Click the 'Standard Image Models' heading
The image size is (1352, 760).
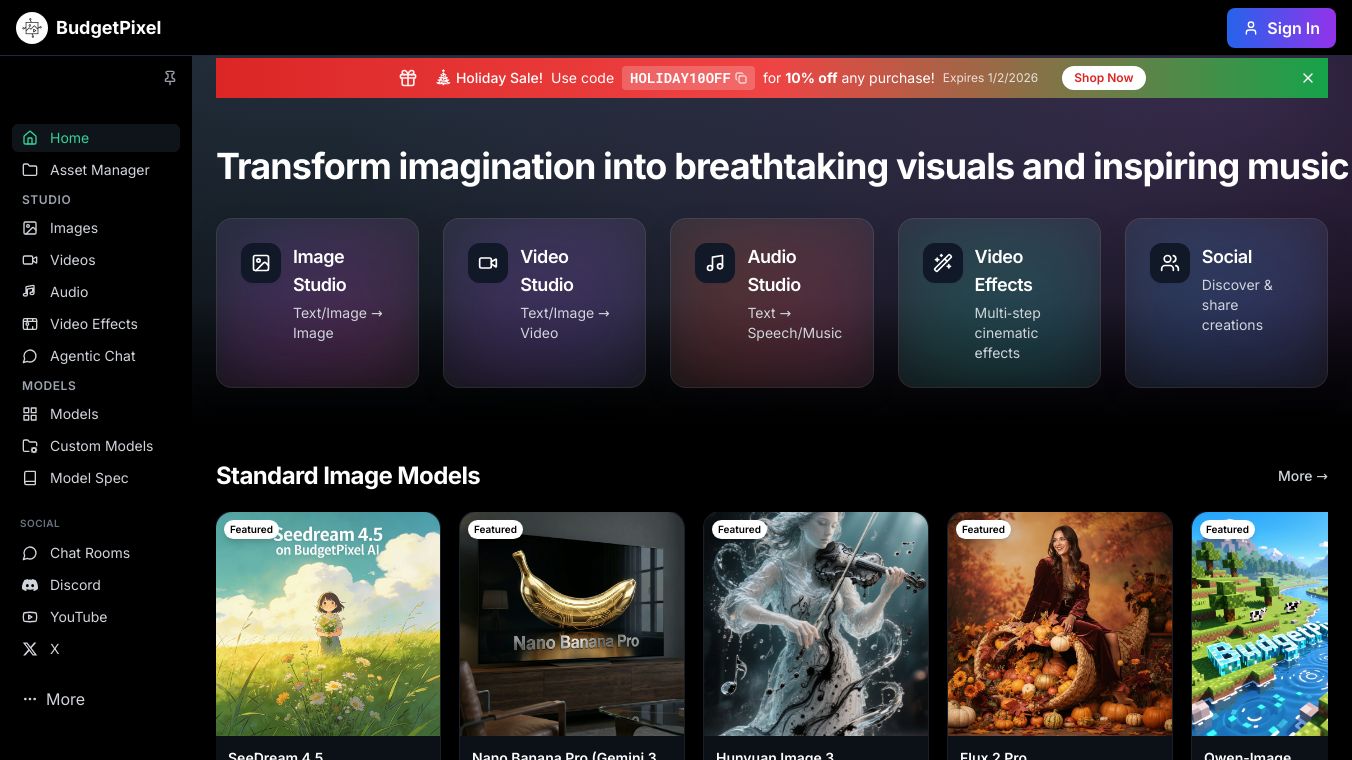(348, 476)
